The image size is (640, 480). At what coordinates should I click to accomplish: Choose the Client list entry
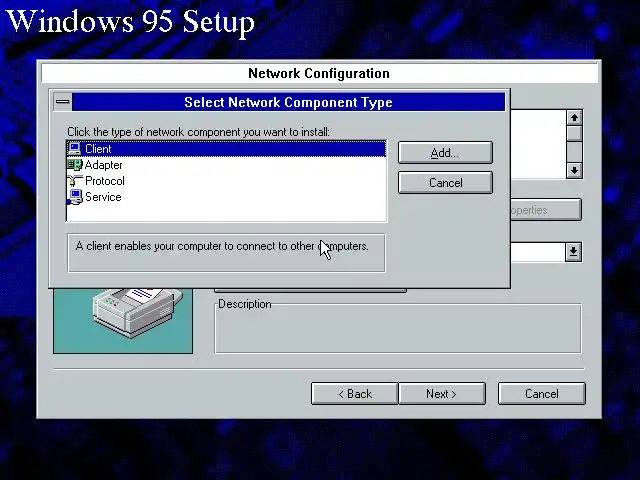pyautogui.click(x=226, y=149)
